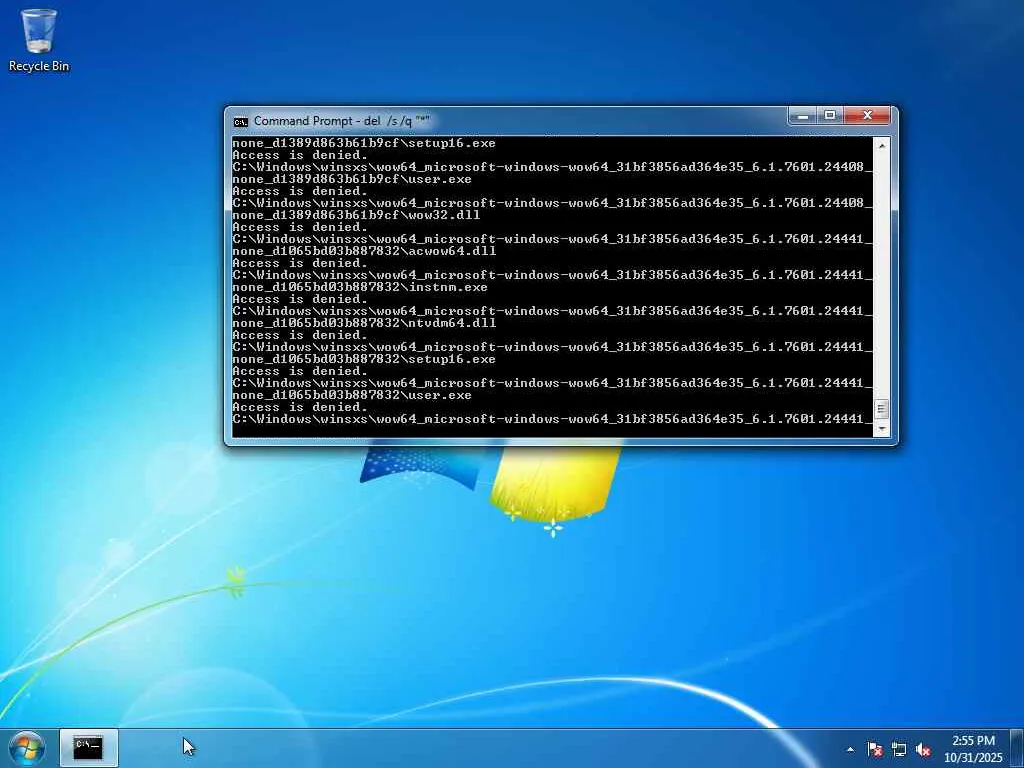This screenshot has height=768, width=1024.
Task: Open the network status tray icon
Action: point(899,750)
